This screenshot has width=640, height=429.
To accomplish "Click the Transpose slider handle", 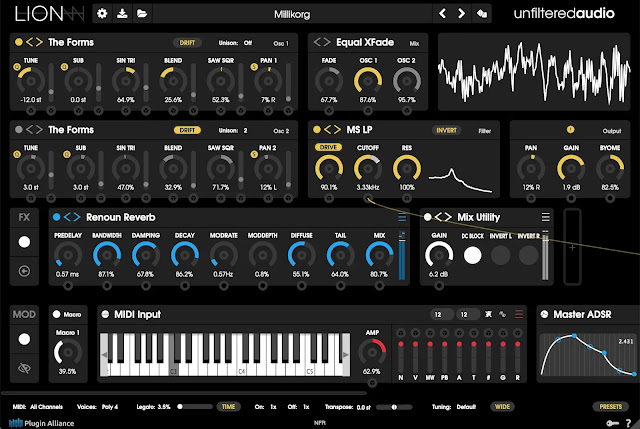I will pos(394,407).
